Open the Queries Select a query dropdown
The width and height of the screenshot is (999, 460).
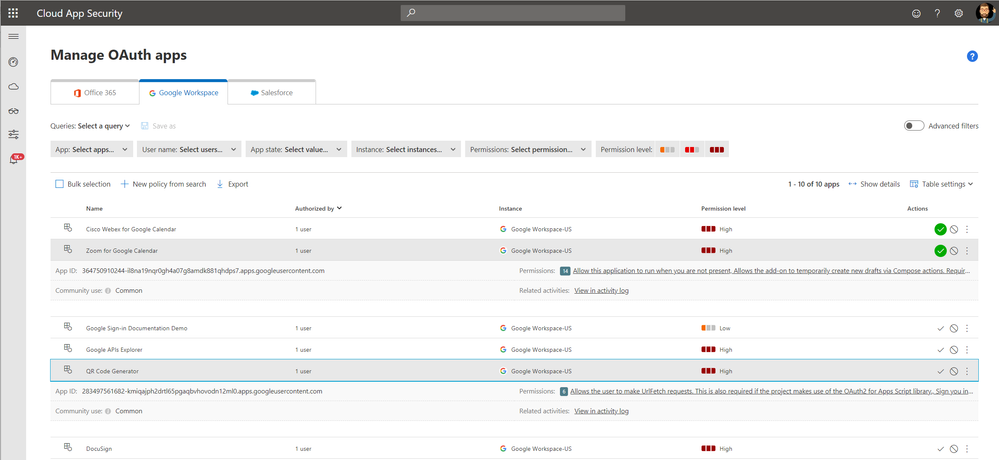pos(104,126)
